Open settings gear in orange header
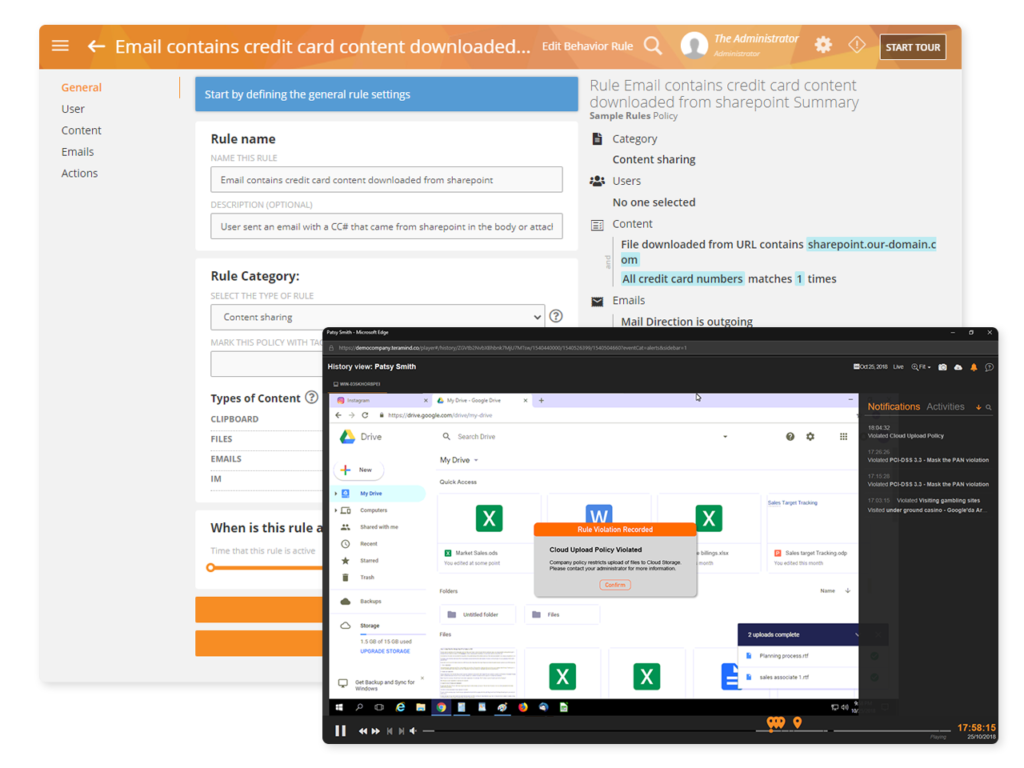The width and height of the screenshot is (1024, 768). click(x=823, y=45)
